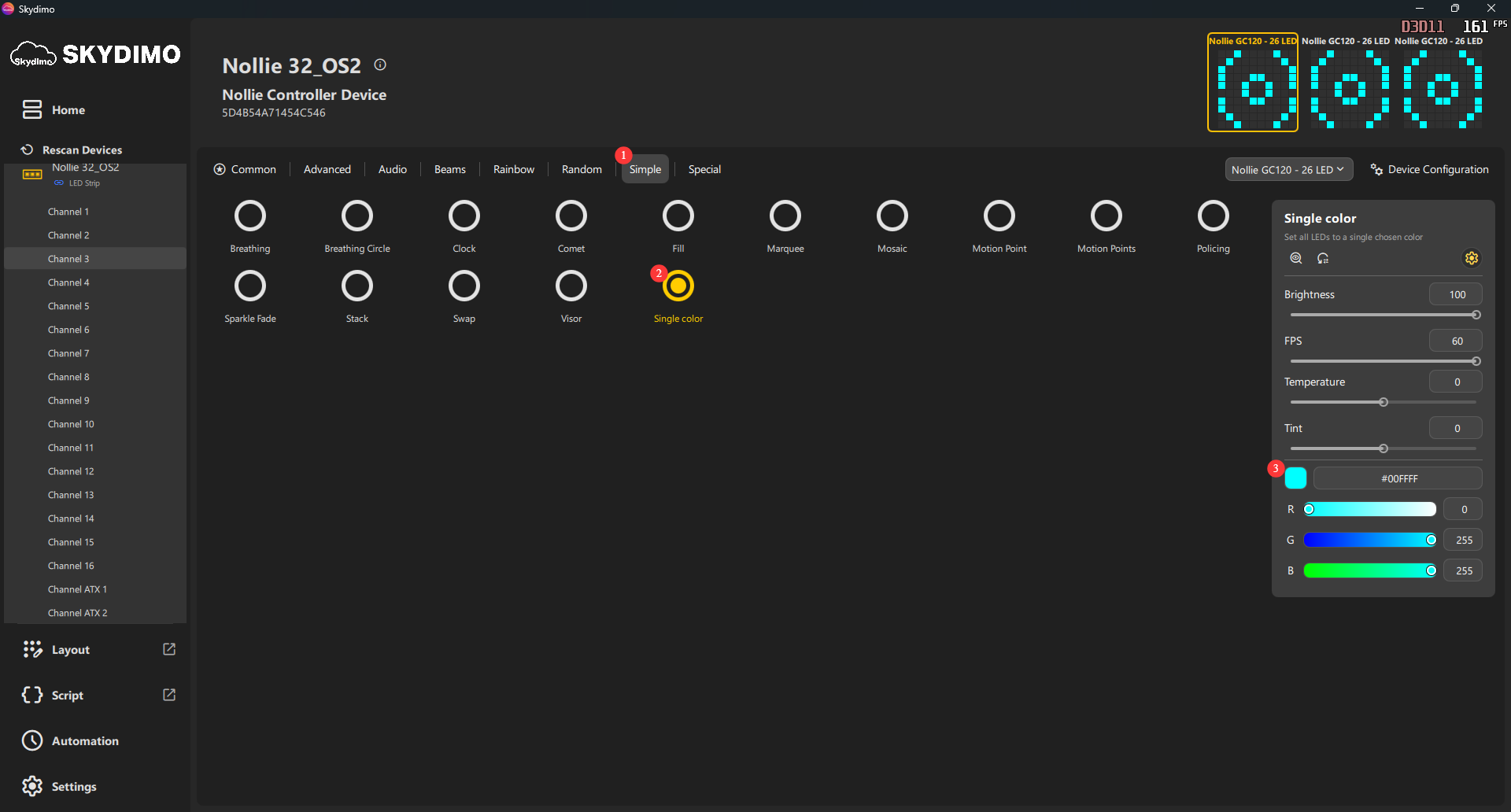Click the Brightness slider track
The width and height of the screenshot is (1511, 812).
[1384, 315]
